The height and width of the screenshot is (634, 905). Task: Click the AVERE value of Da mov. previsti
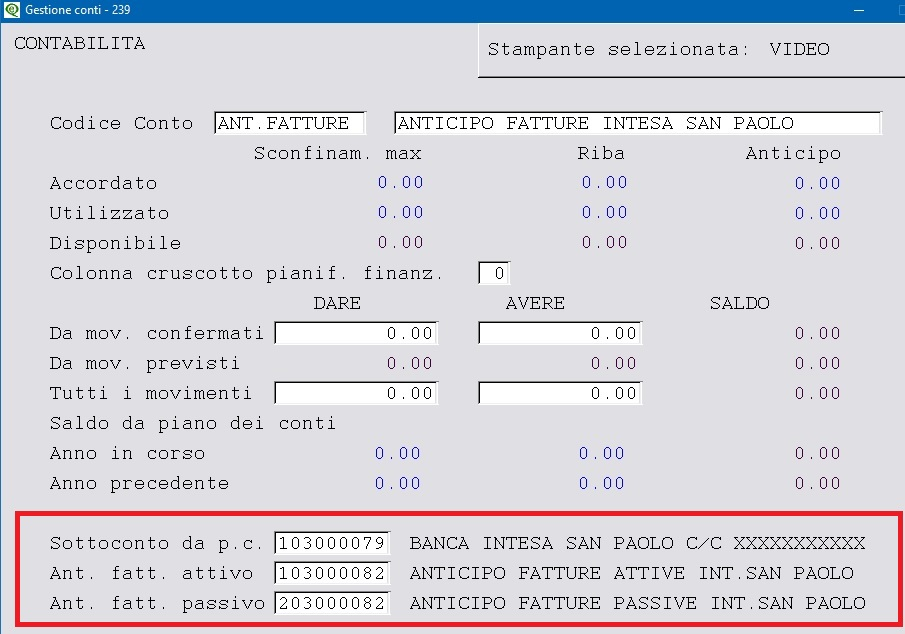click(x=614, y=363)
